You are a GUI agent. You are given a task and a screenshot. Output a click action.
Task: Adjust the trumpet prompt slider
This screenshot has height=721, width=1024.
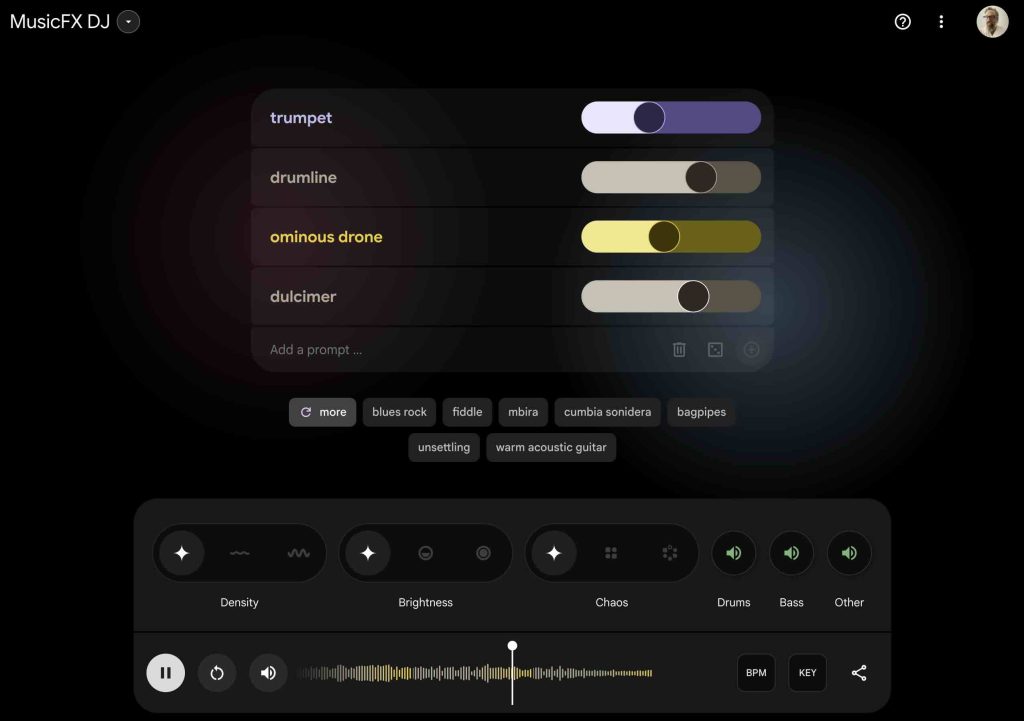[x=671, y=118]
